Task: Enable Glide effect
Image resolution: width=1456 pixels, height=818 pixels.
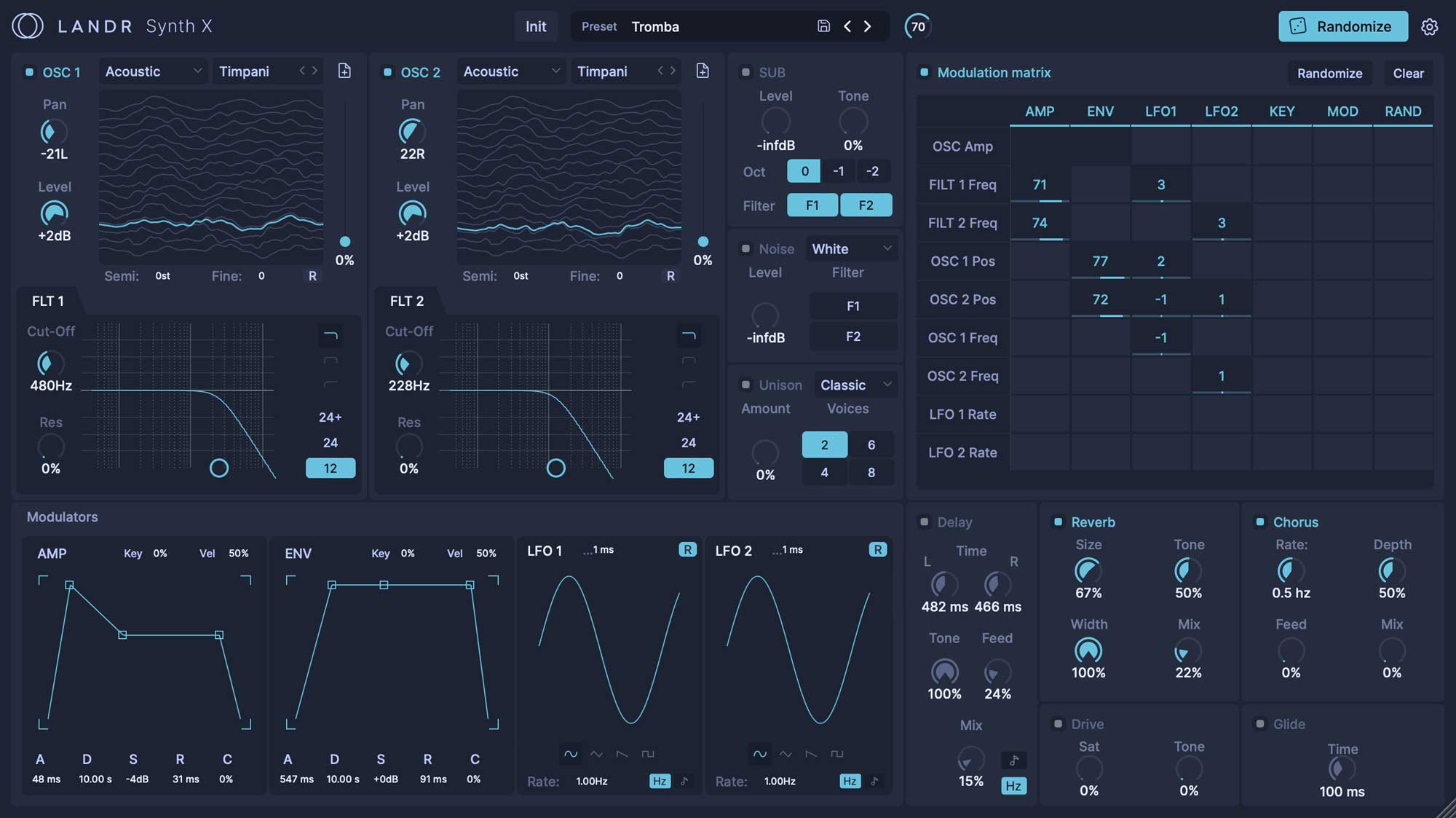Action: point(1259,723)
